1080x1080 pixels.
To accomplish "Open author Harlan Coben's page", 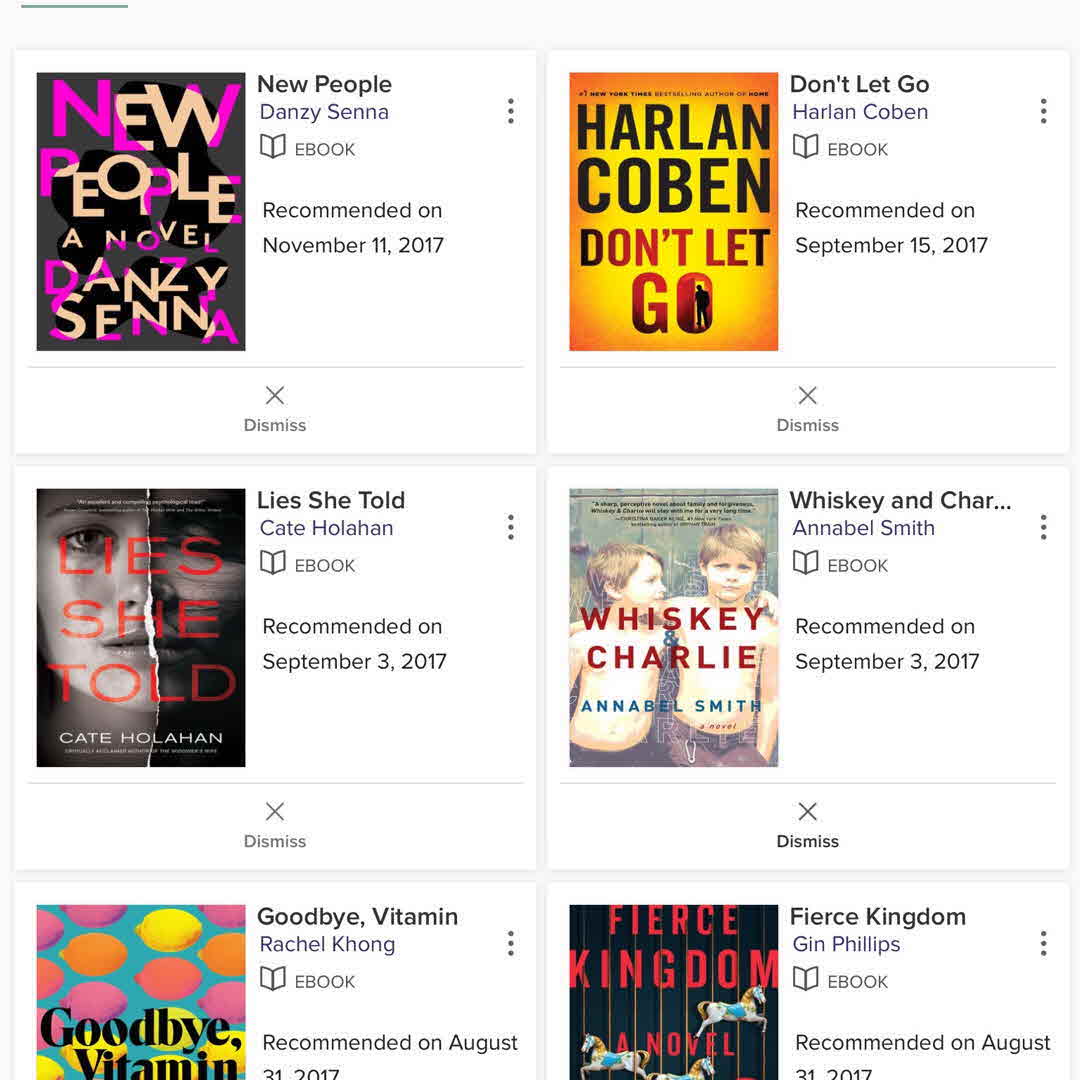I will click(860, 112).
